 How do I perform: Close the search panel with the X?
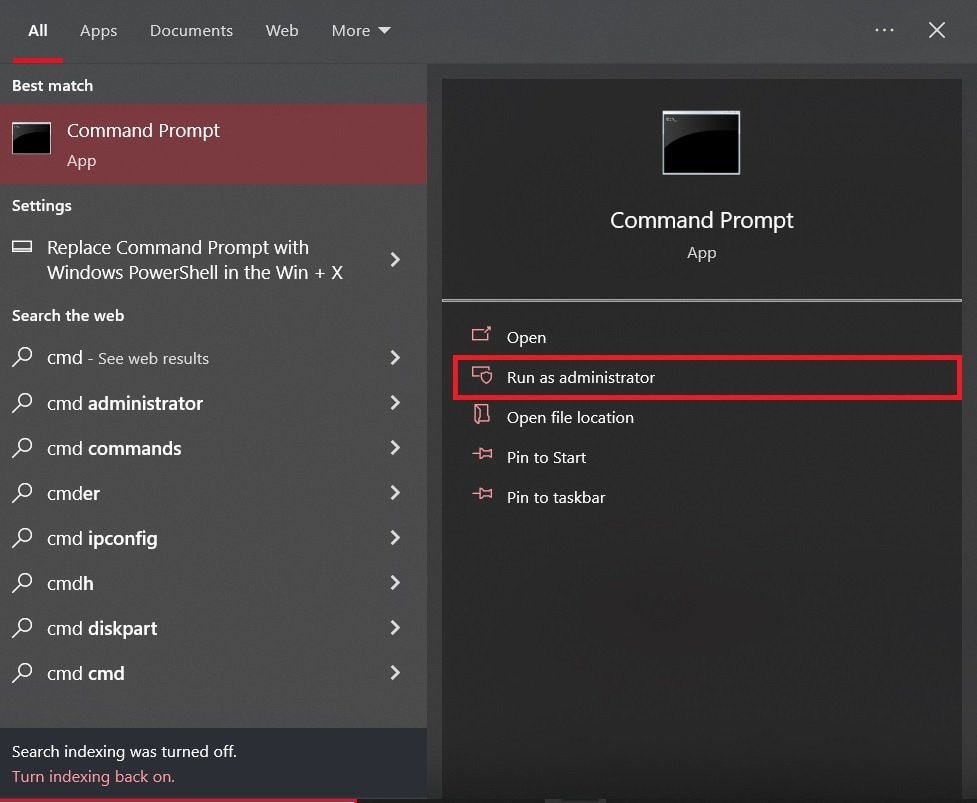pos(936,30)
